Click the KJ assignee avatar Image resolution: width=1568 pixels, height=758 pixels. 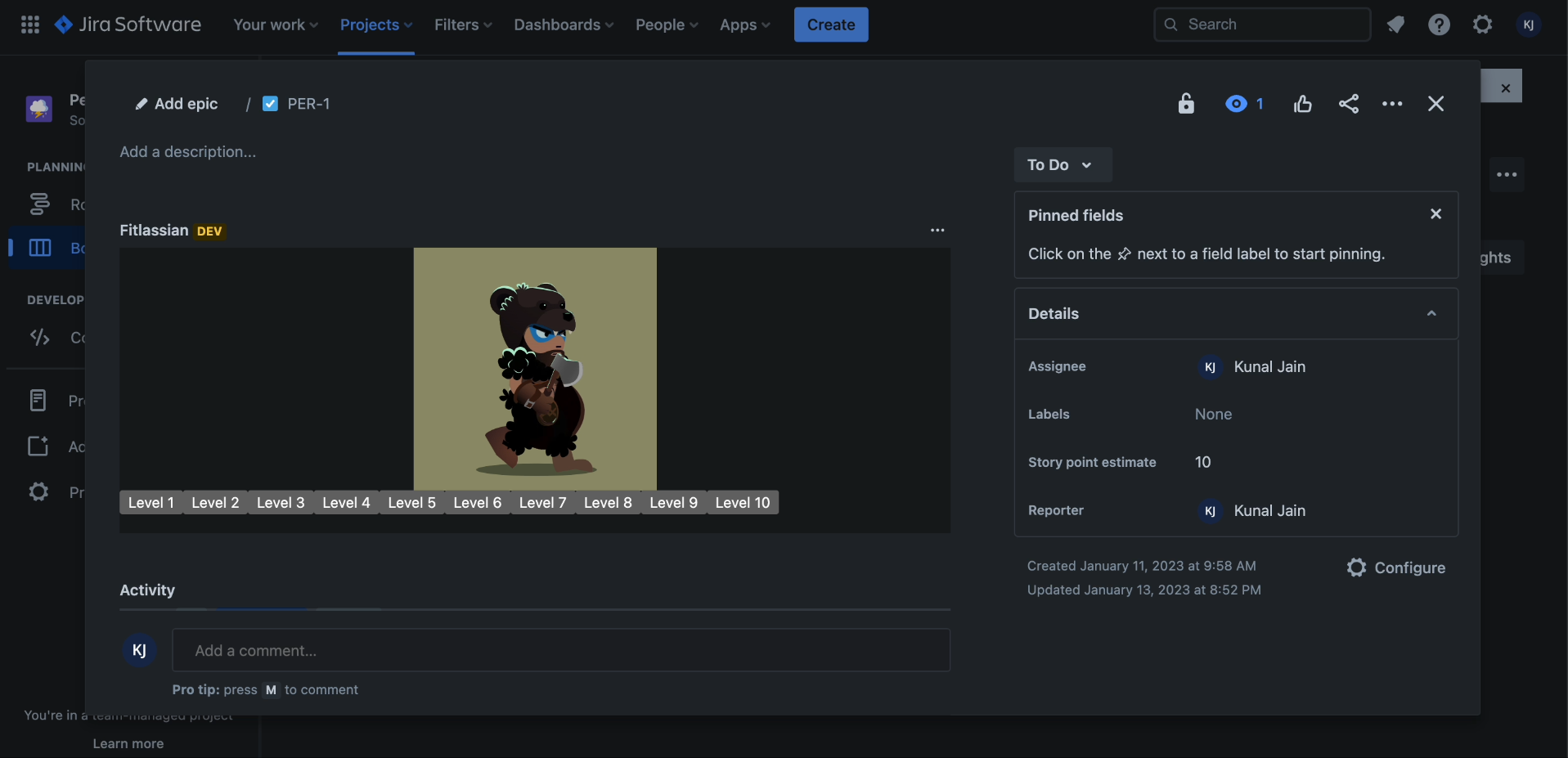[x=1210, y=367]
